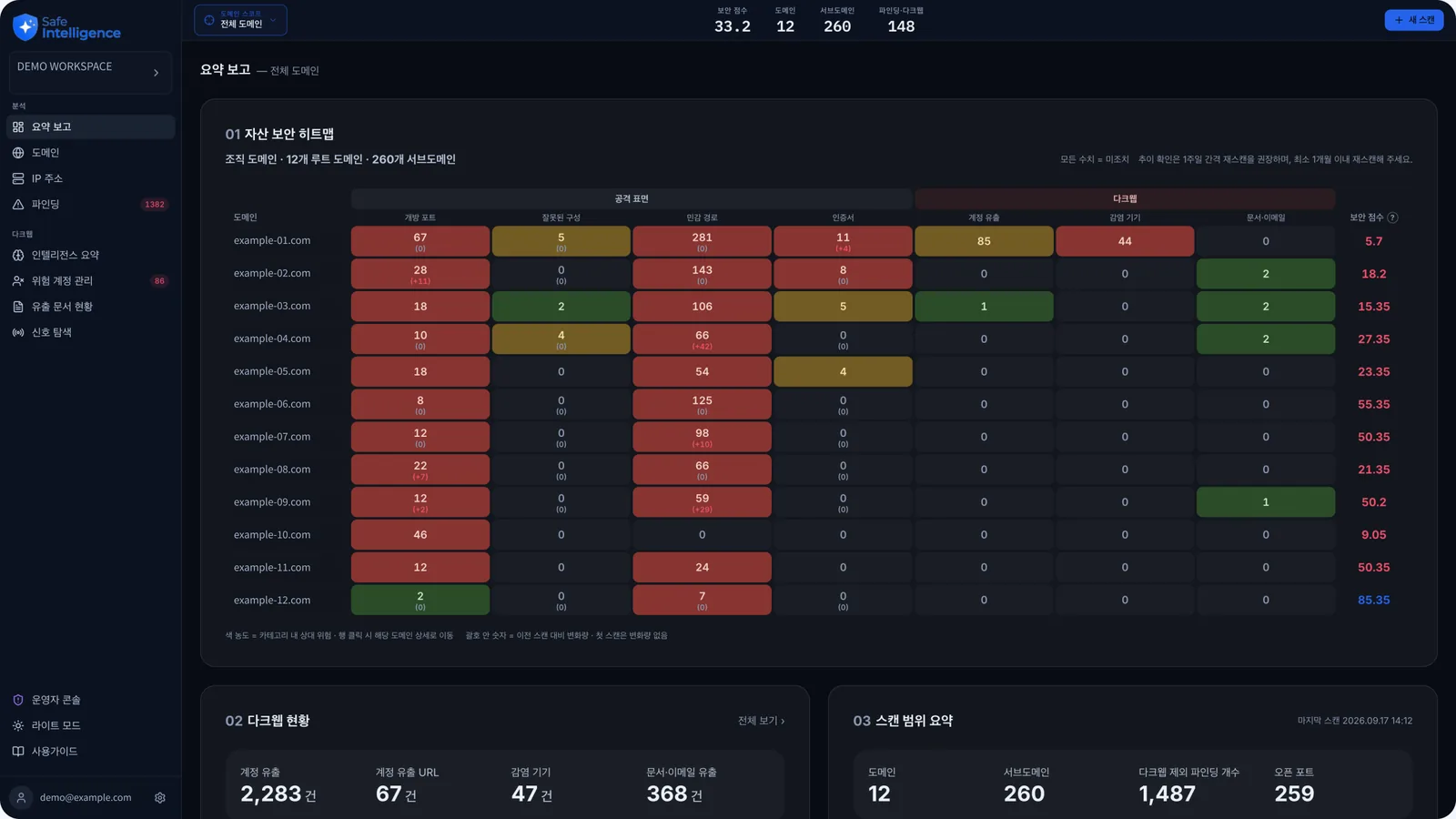Viewport: 1456px width, 819px height.
Task: Open 위험 계정 관리 with 86 badge
Action: pos(91,281)
